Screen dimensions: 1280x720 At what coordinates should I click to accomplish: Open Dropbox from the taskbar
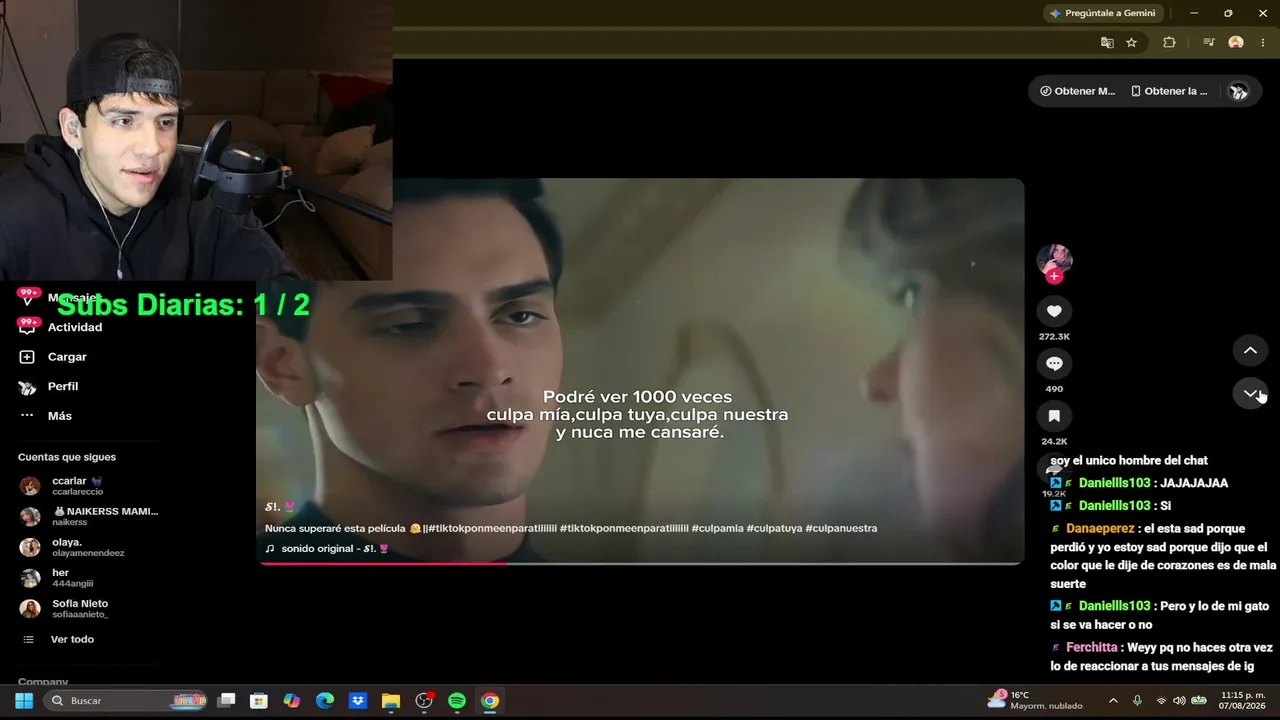click(358, 701)
